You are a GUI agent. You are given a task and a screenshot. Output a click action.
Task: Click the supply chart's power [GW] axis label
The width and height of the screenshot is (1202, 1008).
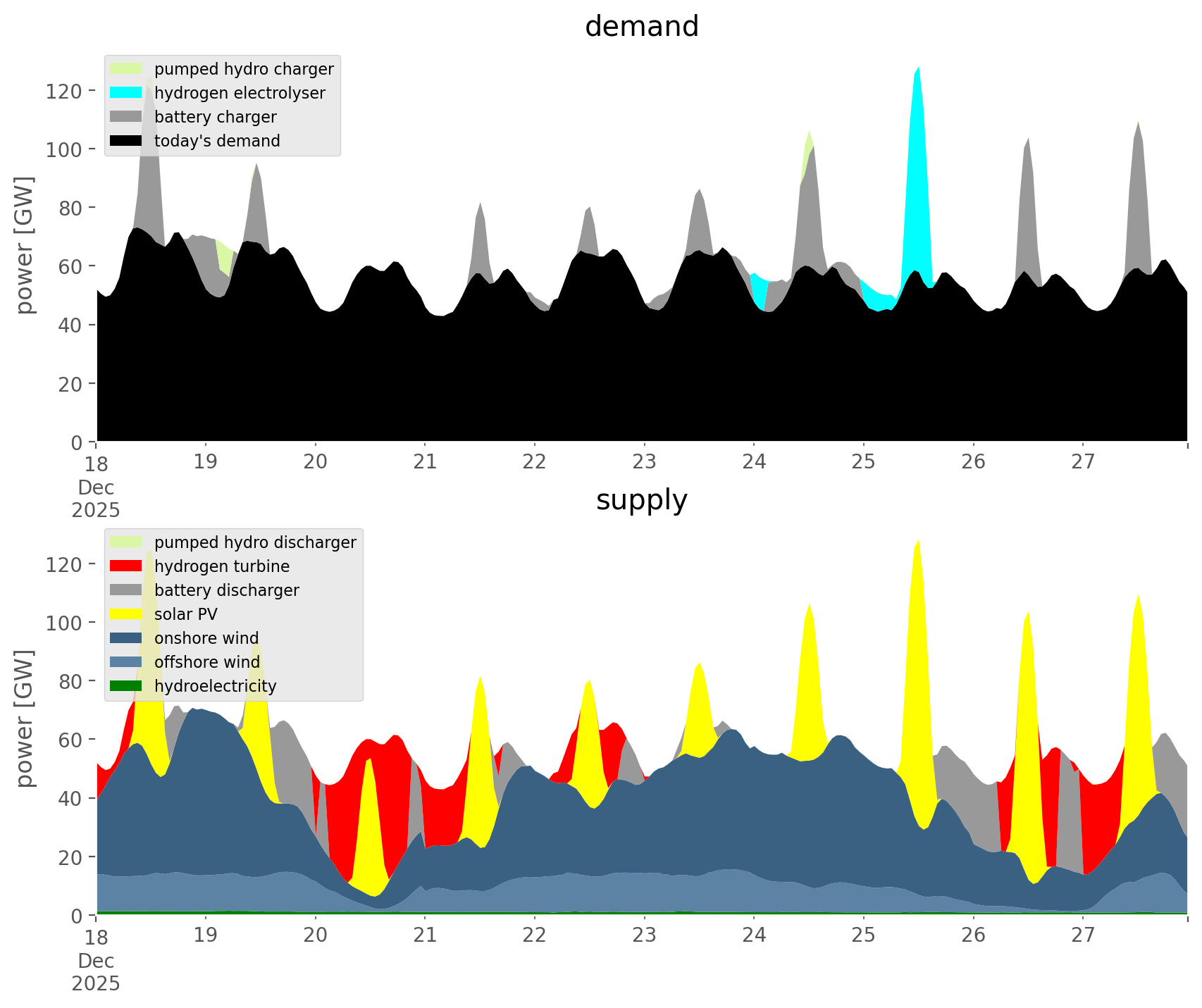(x=25, y=718)
